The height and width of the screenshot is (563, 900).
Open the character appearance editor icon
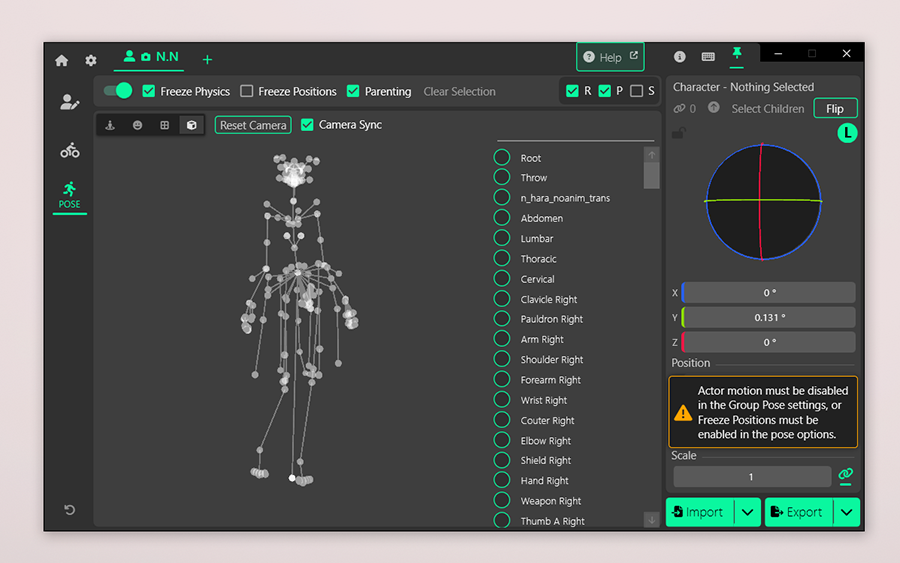pyautogui.click(x=69, y=102)
